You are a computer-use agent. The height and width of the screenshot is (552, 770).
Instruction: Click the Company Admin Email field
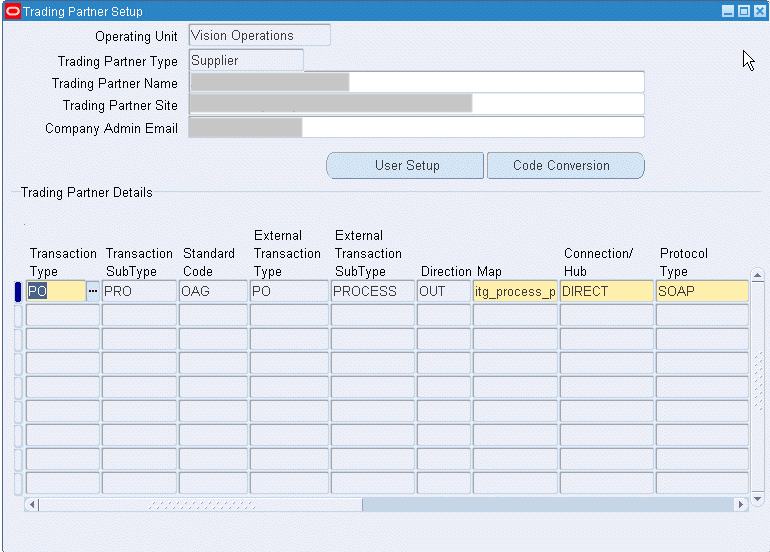point(416,127)
